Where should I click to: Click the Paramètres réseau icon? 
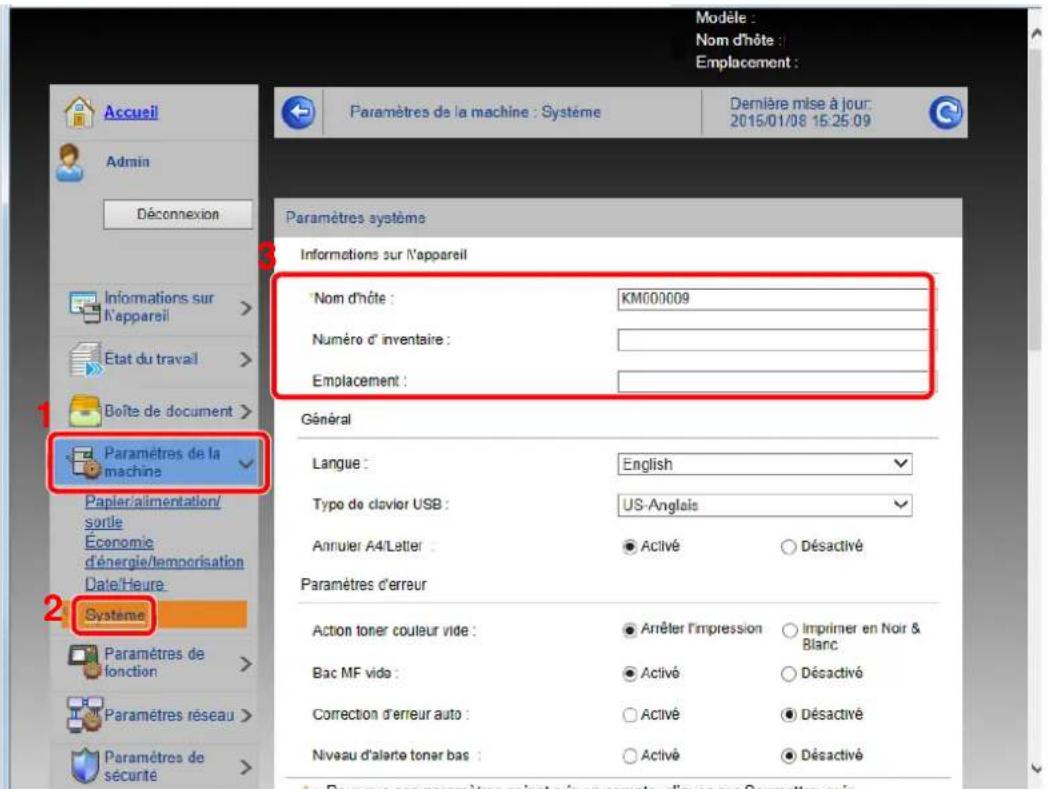[85, 714]
